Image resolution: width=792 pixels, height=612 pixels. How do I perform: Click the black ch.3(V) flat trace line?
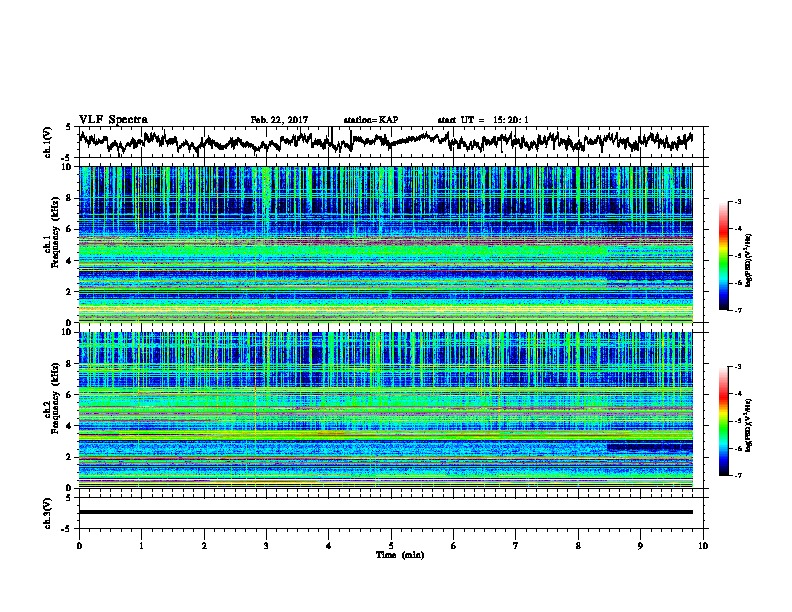pyautogui.click(x=385, y=512)
